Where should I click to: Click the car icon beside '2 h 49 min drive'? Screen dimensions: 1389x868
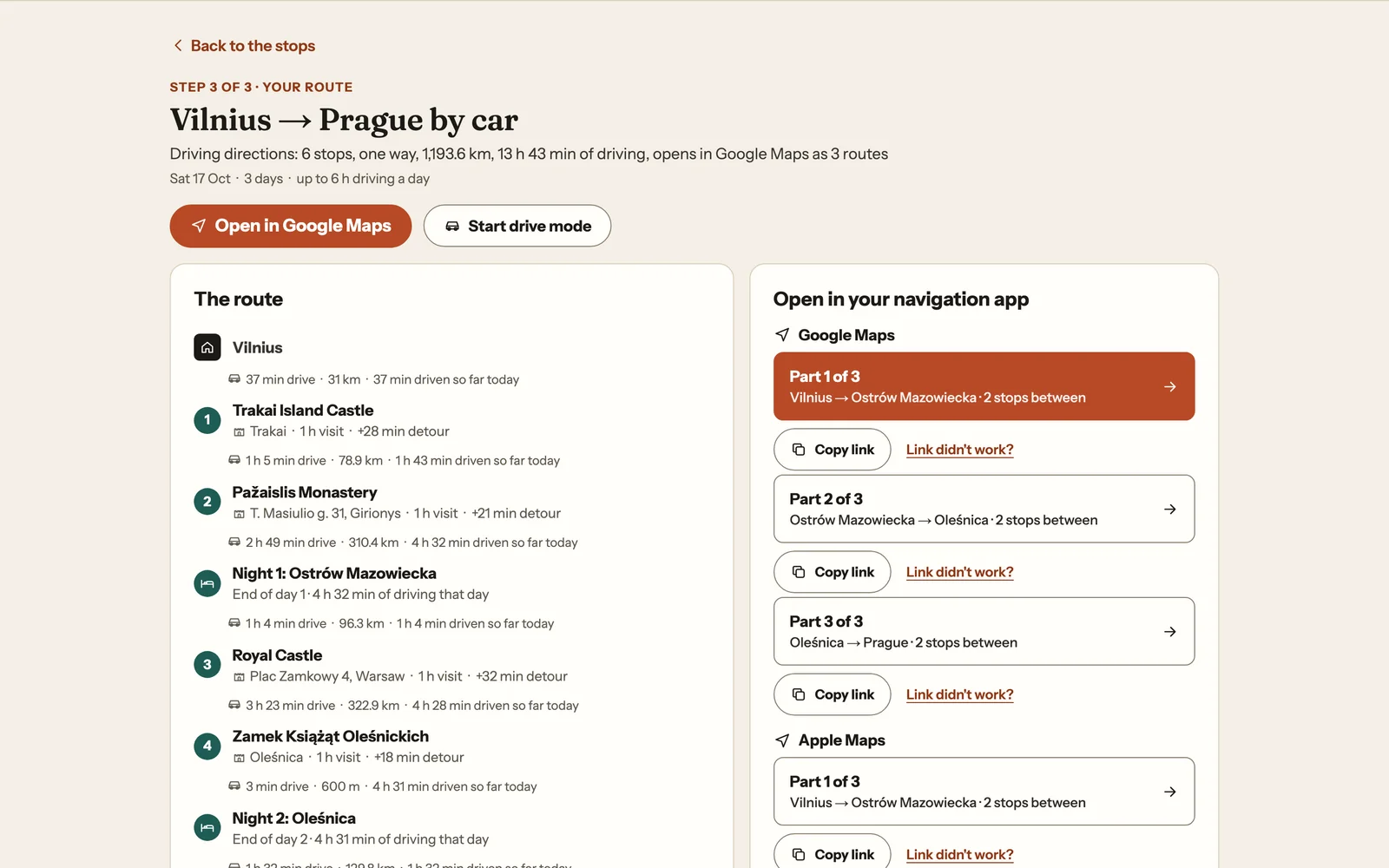point(234,542)
